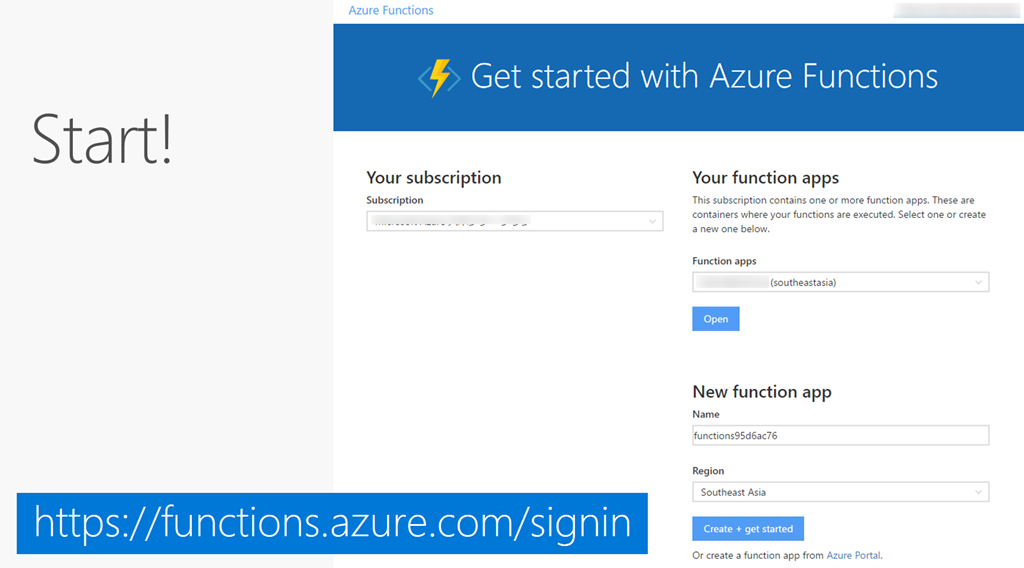Click the Your function apps heading
Image resolution: width=1024 pixels, height=568 pixels.
tap(765, 178)
